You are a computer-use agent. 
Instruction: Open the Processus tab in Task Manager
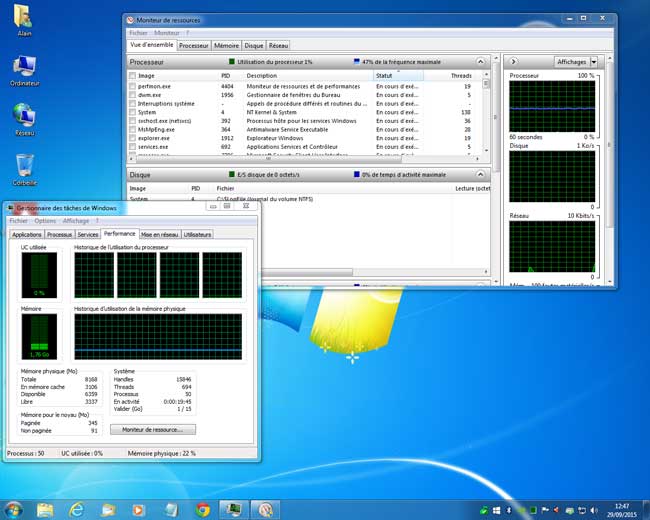click(59, 235)
